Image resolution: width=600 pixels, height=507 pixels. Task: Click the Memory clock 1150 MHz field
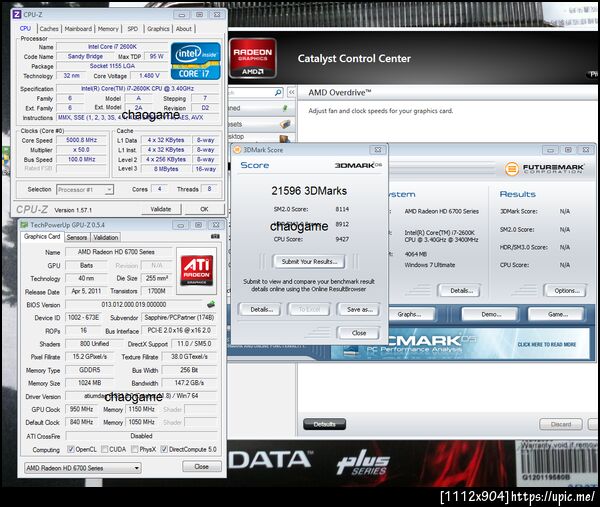pos(142,409)
